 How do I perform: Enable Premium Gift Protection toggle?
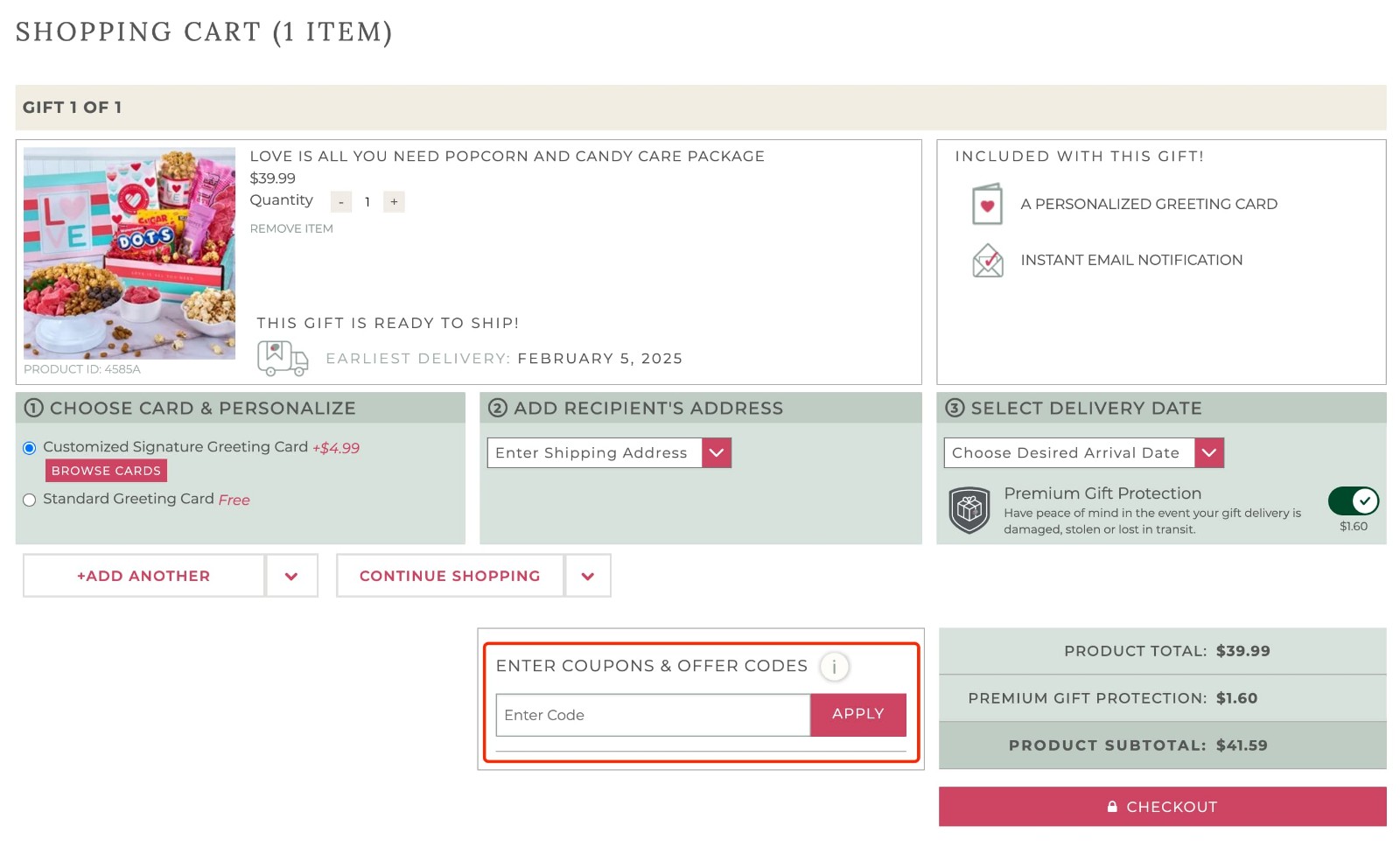(1354, 500)
